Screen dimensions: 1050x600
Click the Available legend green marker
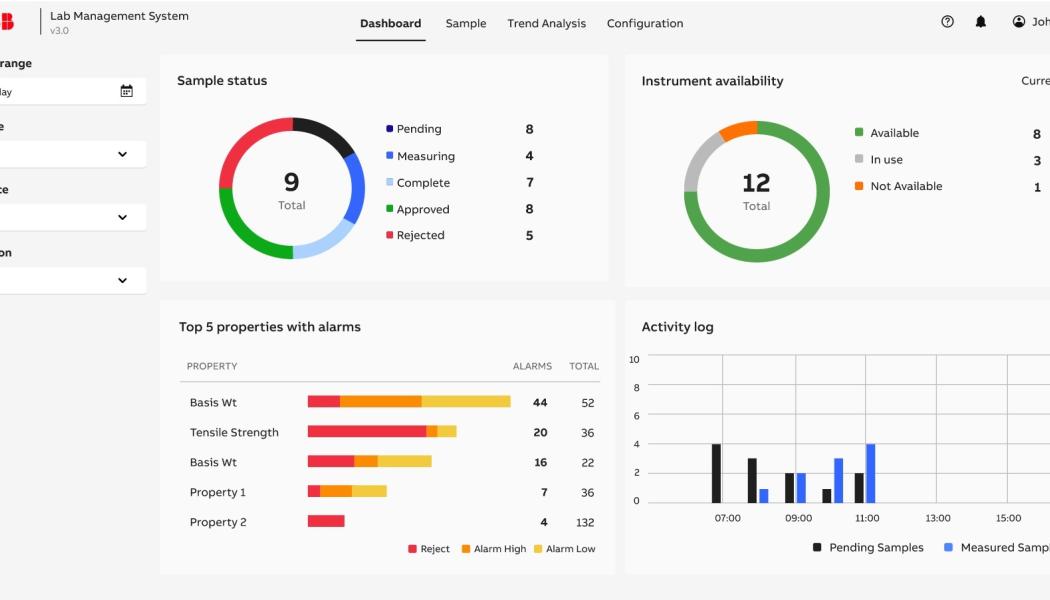click(x=859, y=133)
